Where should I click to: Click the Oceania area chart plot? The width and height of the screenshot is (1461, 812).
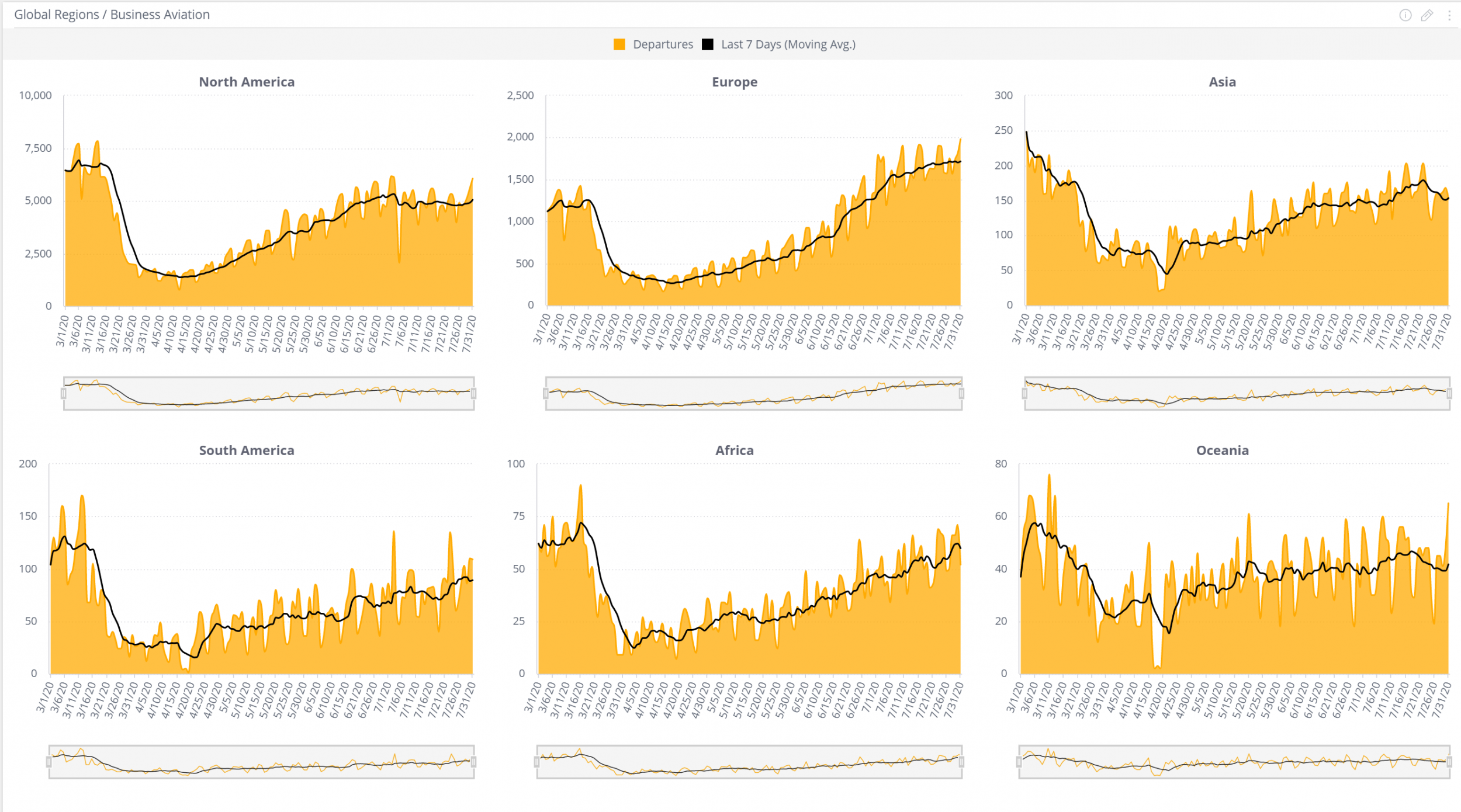1234,569
